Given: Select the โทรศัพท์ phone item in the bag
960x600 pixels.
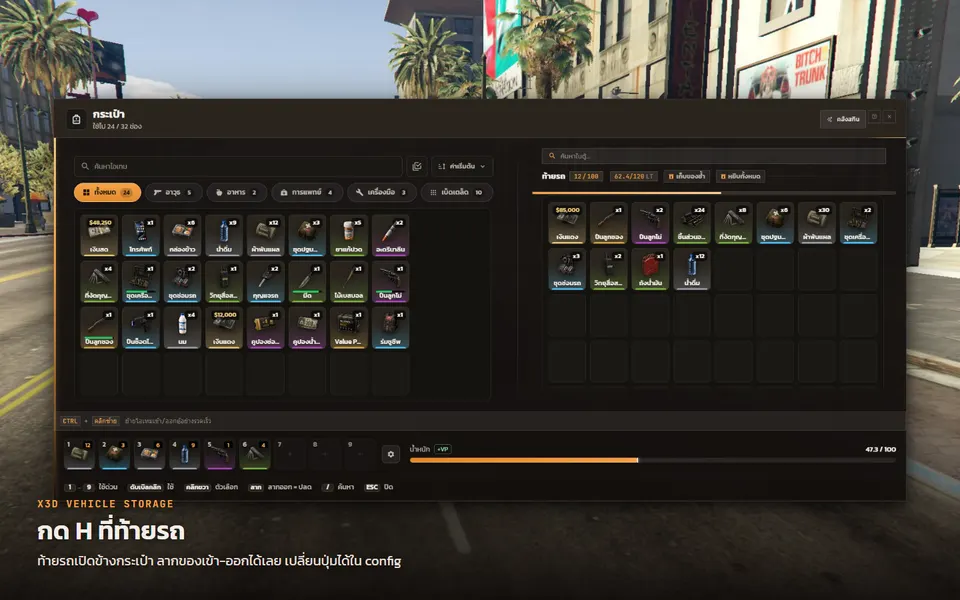Looking at the screenshot, I should pos(141,235).
